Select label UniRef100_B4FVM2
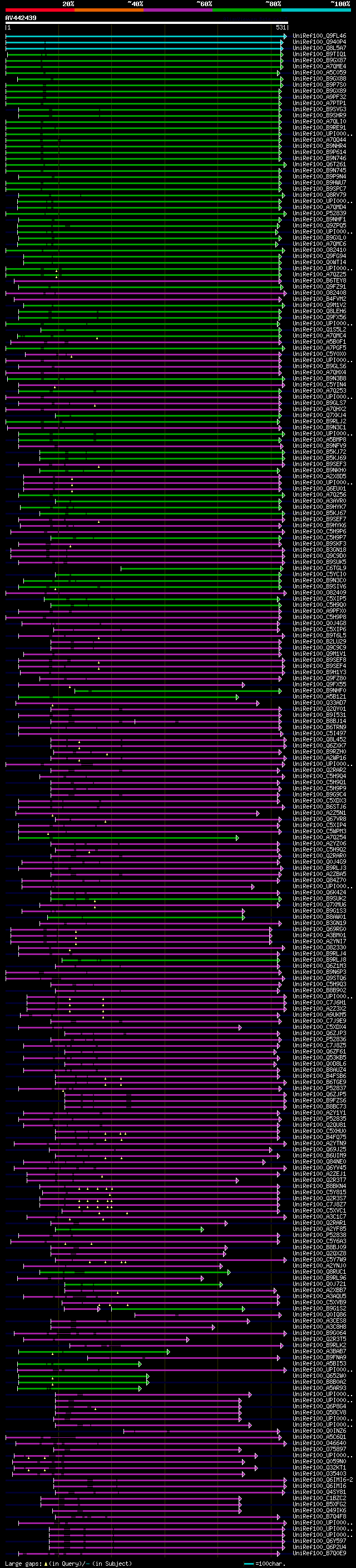 coord(319,299)
